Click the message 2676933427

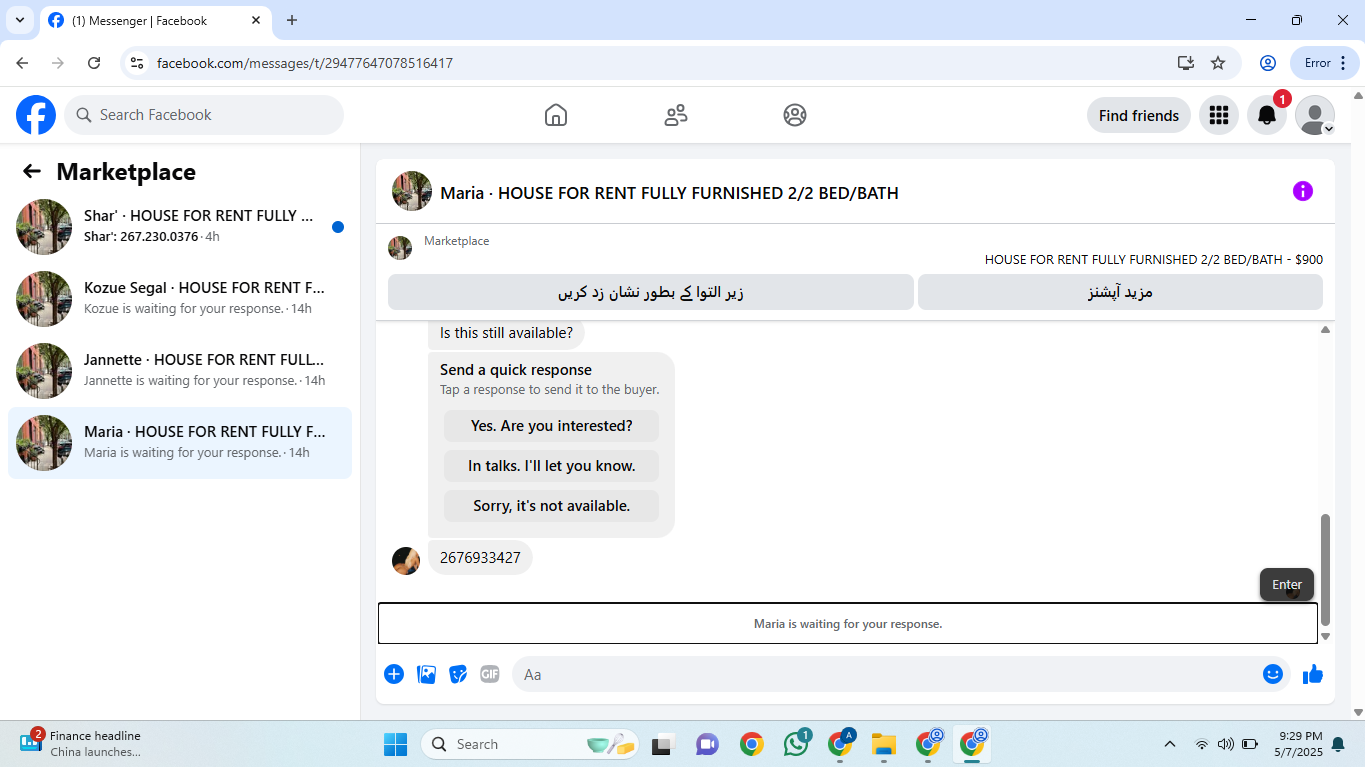[x=480, y=558]
